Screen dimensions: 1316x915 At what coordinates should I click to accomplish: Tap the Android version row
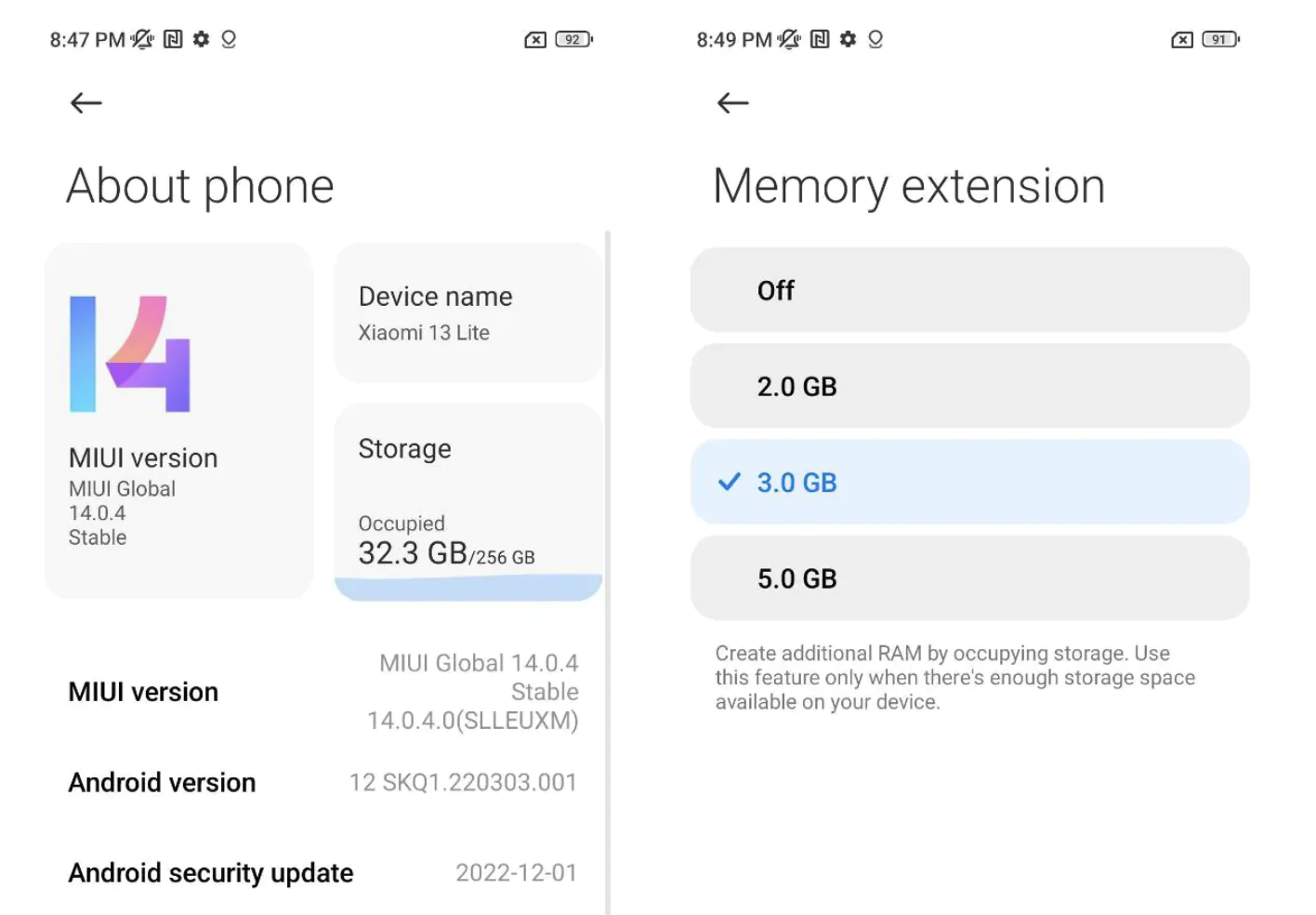tap(323, 782)
